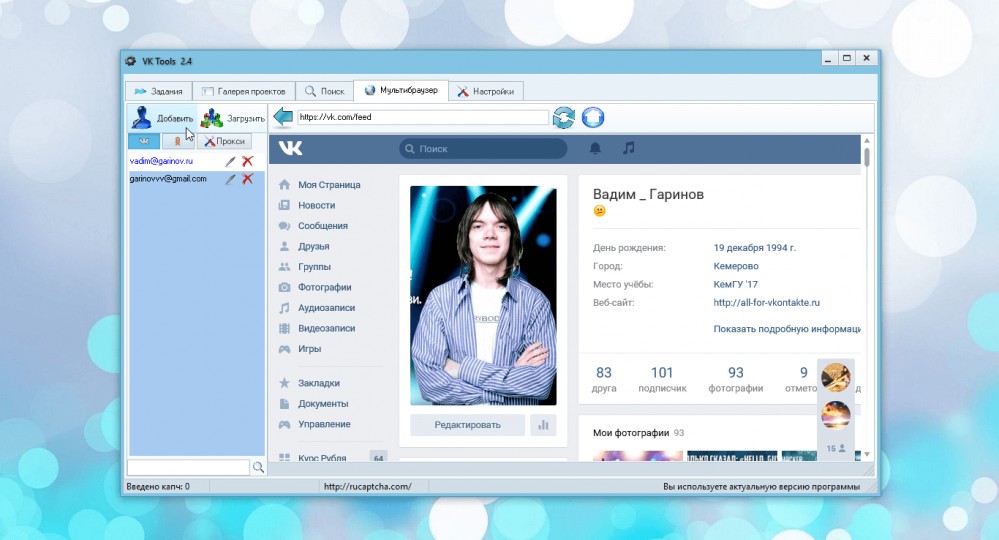The width and height of the screenshot is (999, 540).
Task: Click the second friend avatar thumbnail
Action: click(835, 416)
